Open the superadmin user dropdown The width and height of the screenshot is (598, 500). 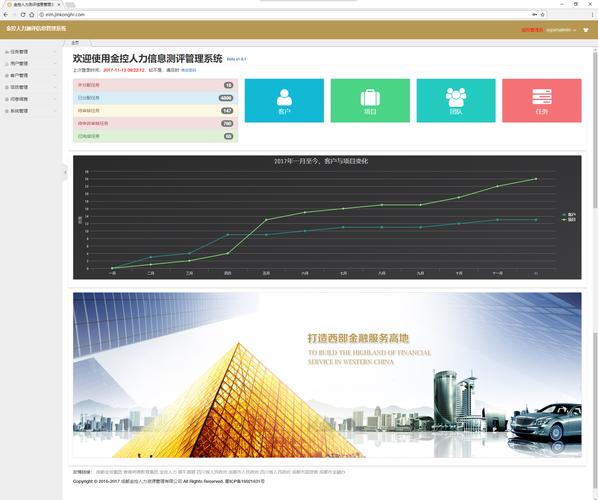coord(561,30)
